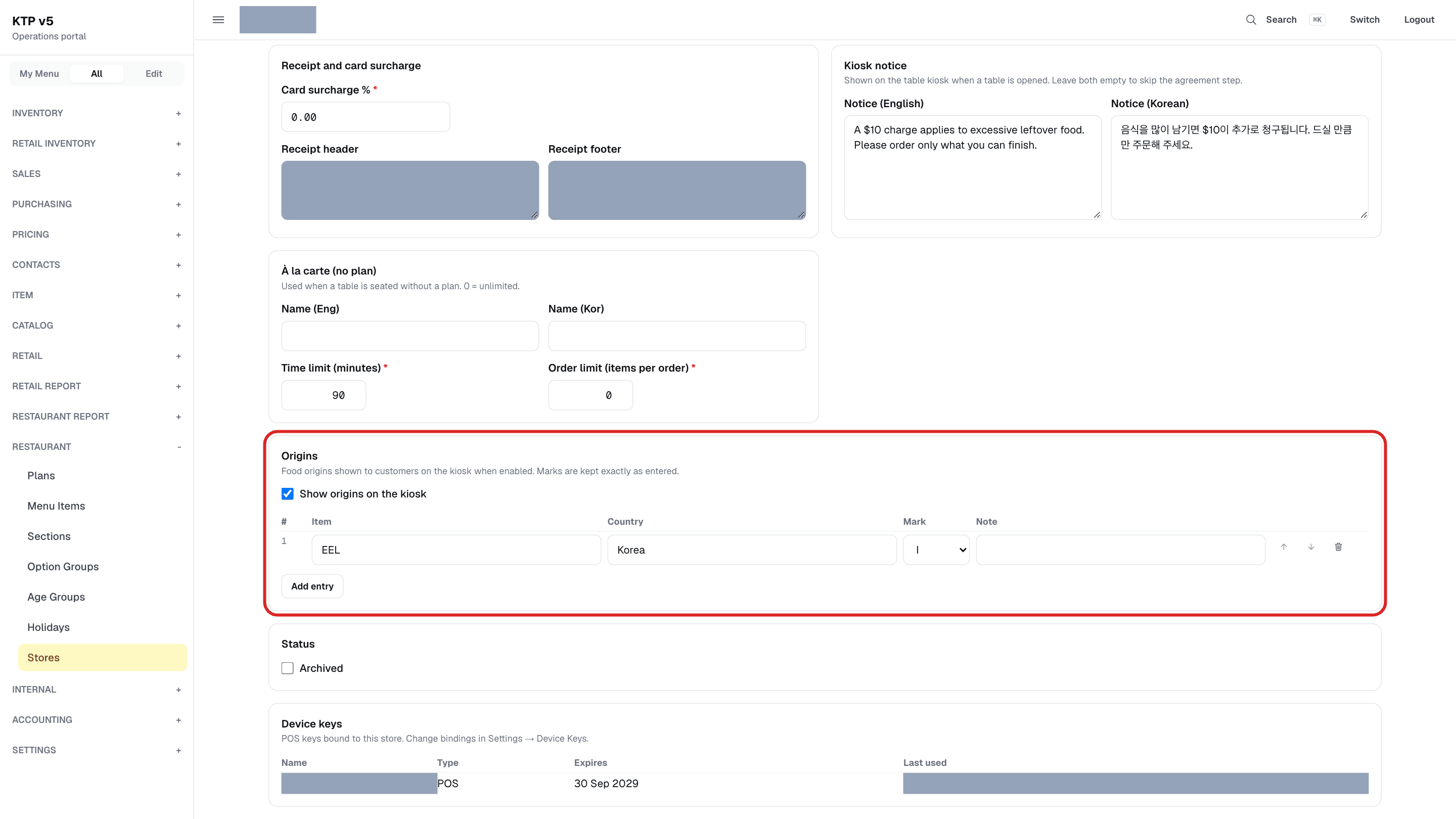Expand the CONTACTS menu section
1456x819 pixels.
coord(97,264)
